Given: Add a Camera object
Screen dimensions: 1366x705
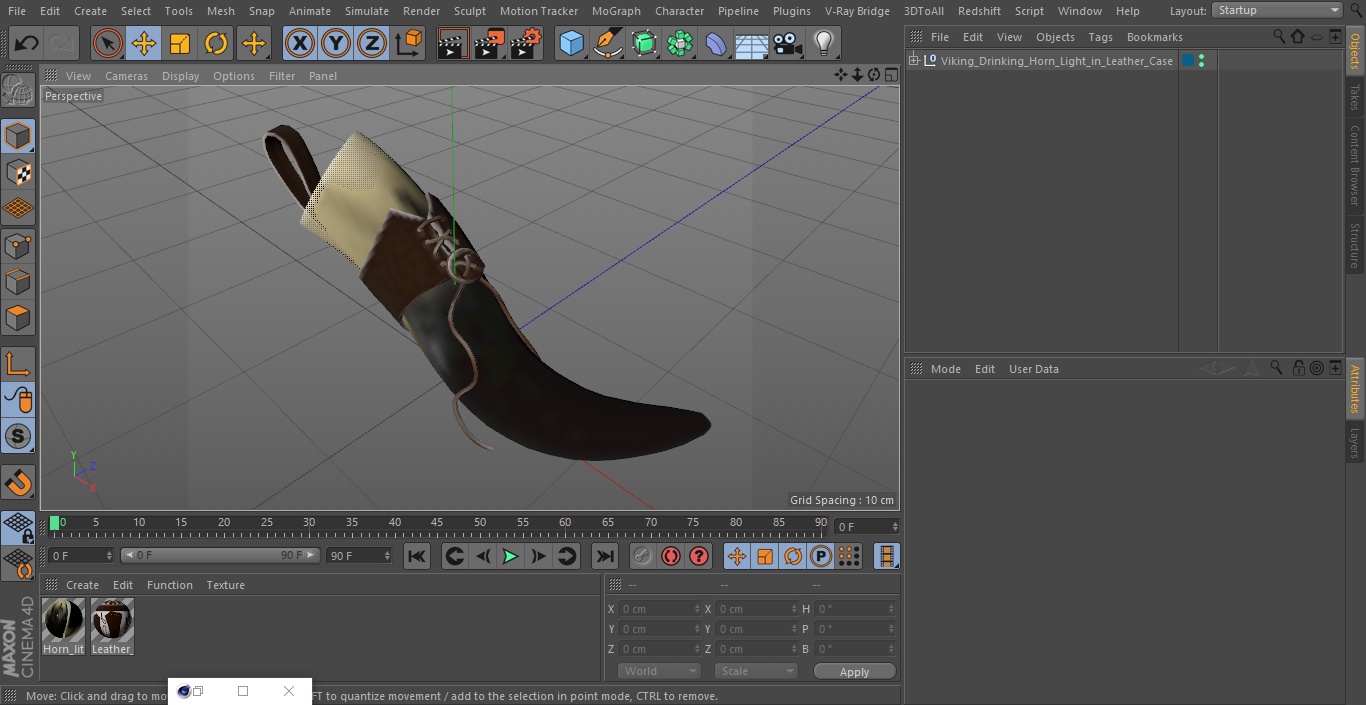Looking at the screenshot, I should [x=788, y=43].
